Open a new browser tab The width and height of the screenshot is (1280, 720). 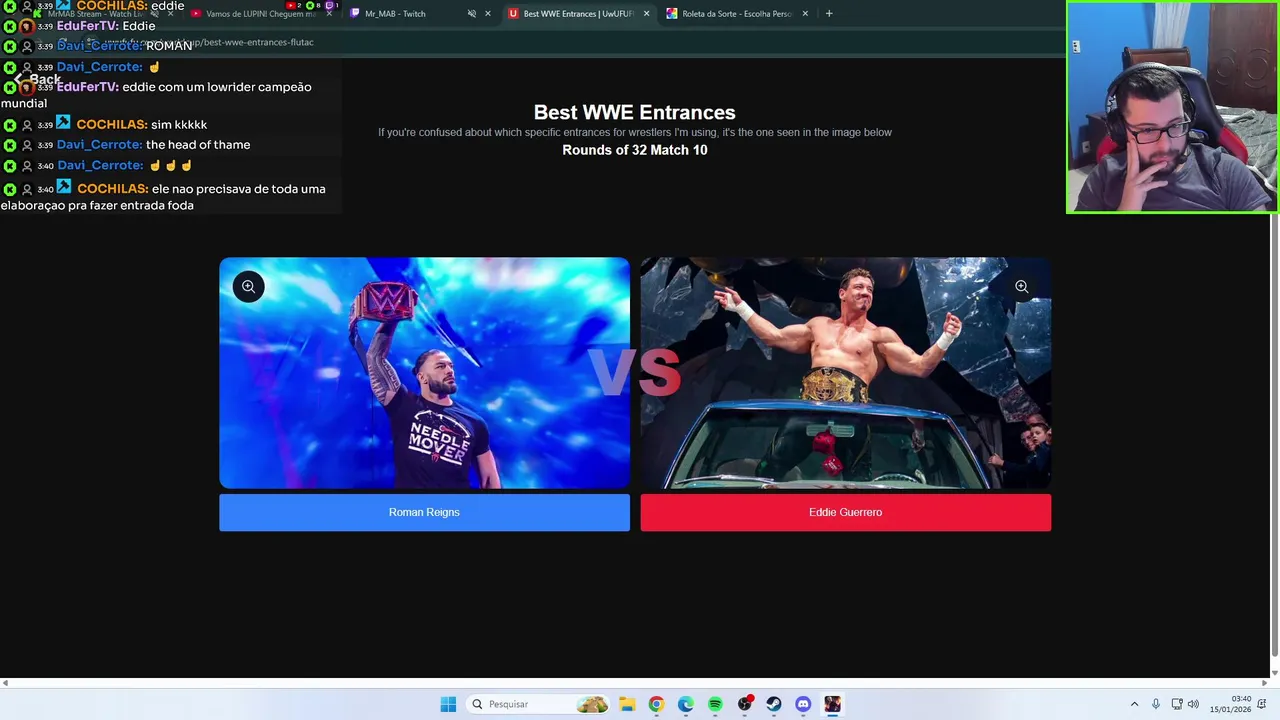click(829, 14)
